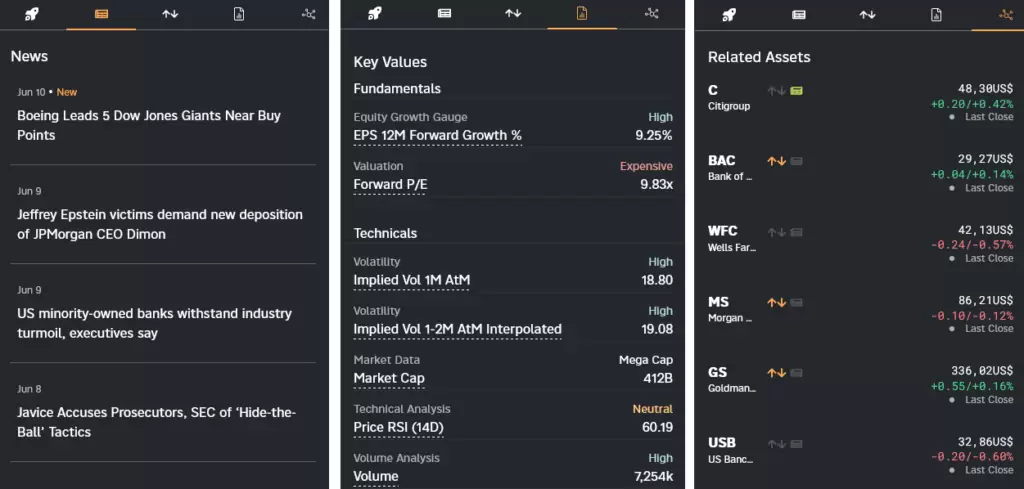1024x489 pixels.
Task: Select the document icon in the News panel
Action: click(x=239, y=14)
